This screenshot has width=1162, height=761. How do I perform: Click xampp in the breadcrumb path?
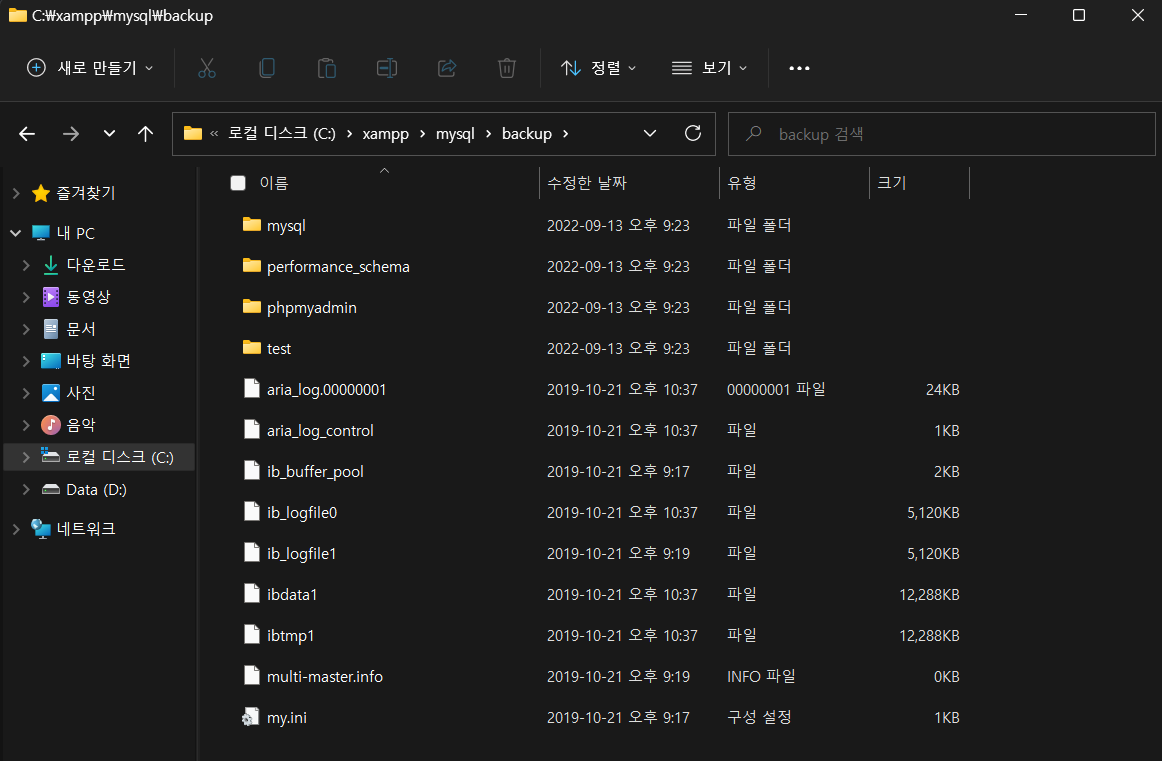385,133
